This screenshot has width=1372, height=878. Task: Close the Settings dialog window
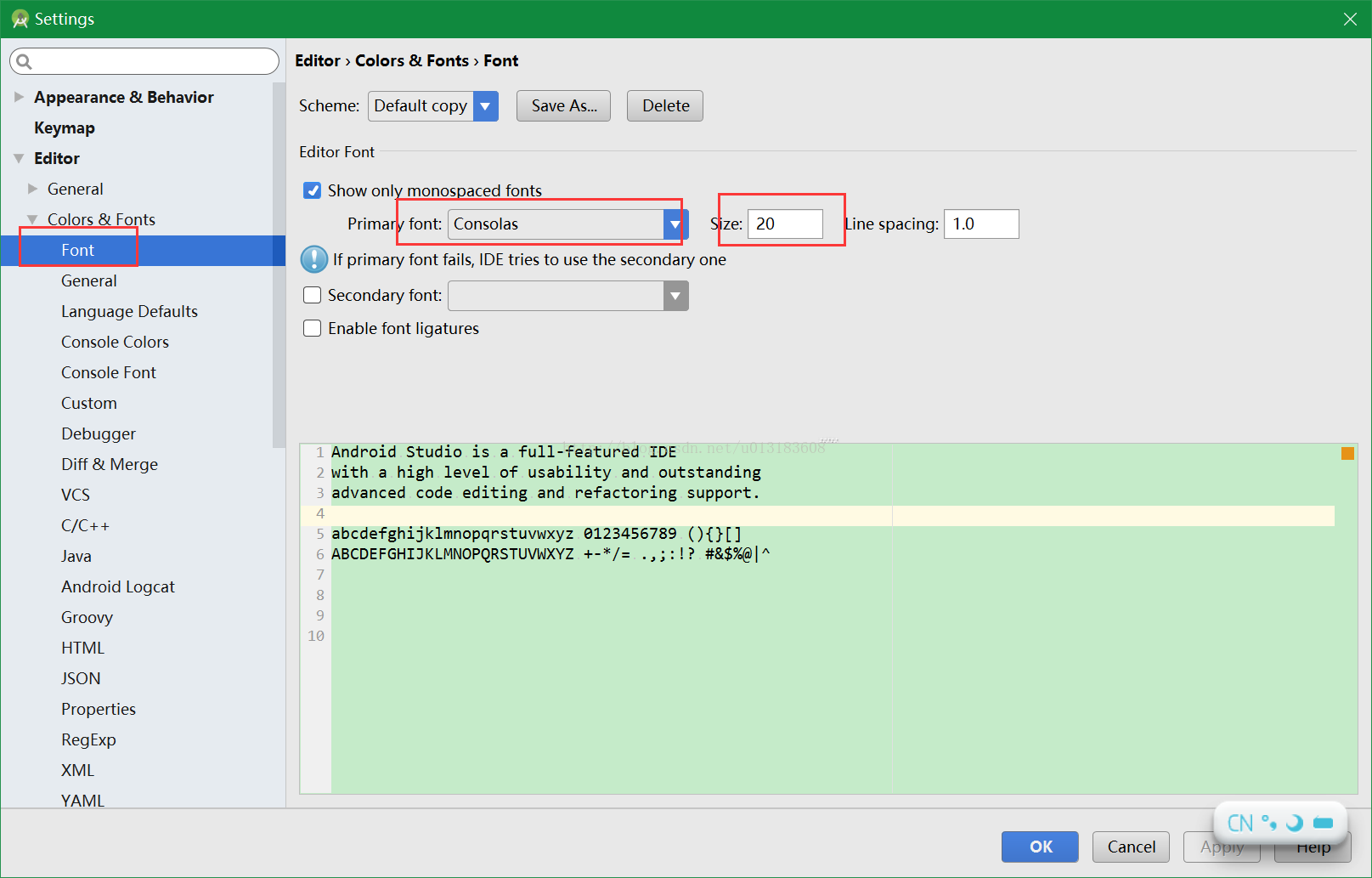[1350, 19]
